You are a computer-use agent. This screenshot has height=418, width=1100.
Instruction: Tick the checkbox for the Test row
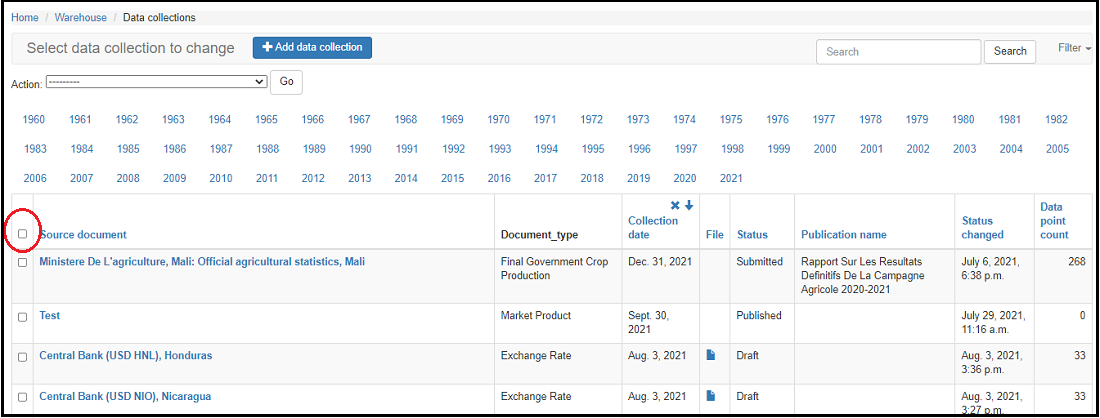pos(23,316)
